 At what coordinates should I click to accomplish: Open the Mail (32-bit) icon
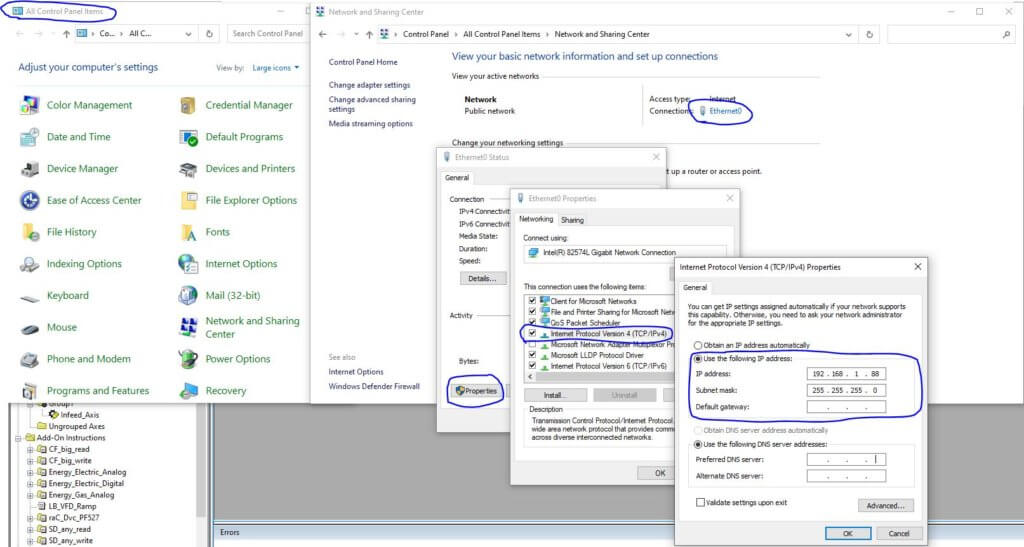click(x=189, y=296)
